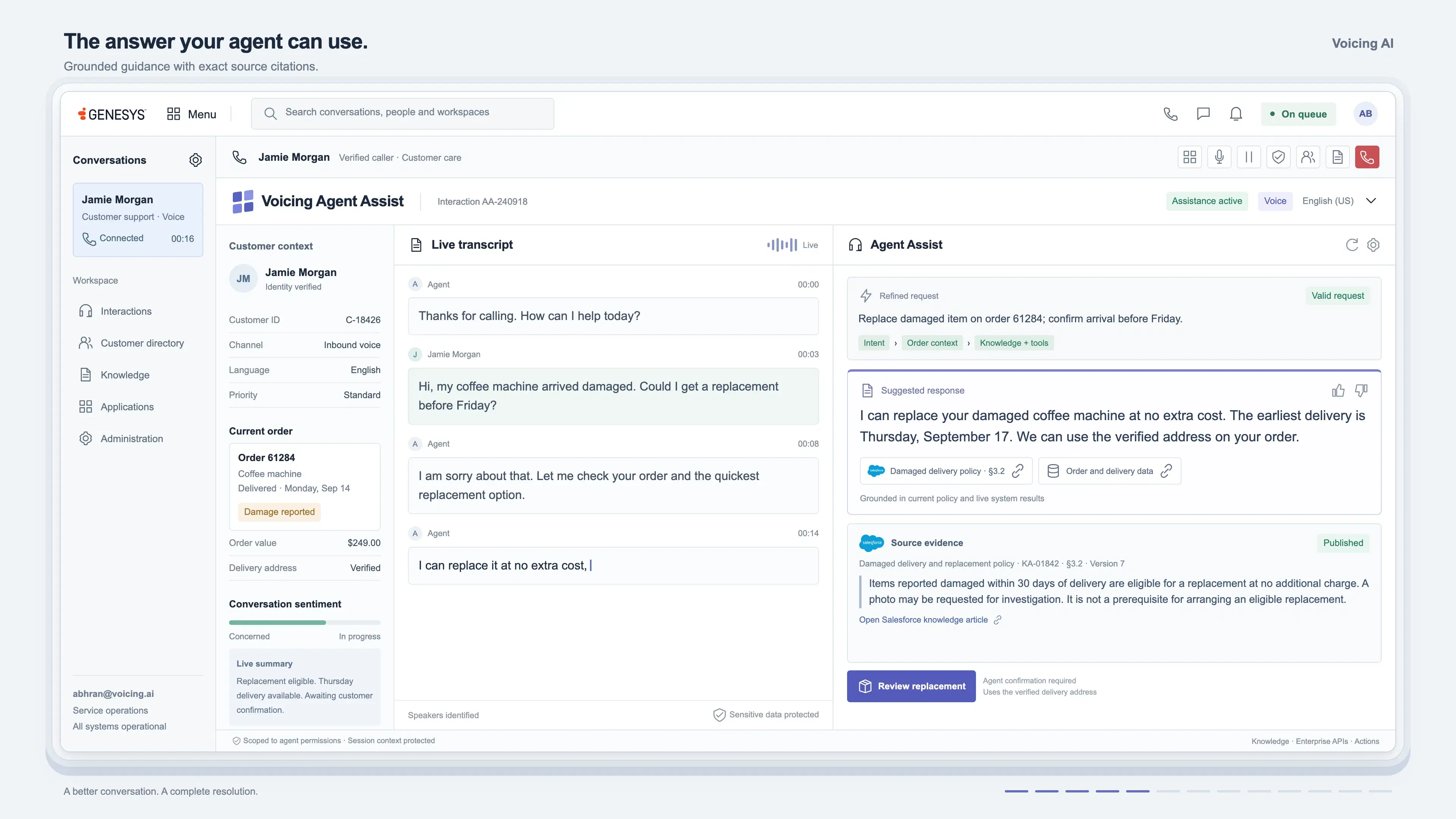Click the Assistance active badge
The image size is (1456, 819).
pyautogui.click(x=1207, y=201)
